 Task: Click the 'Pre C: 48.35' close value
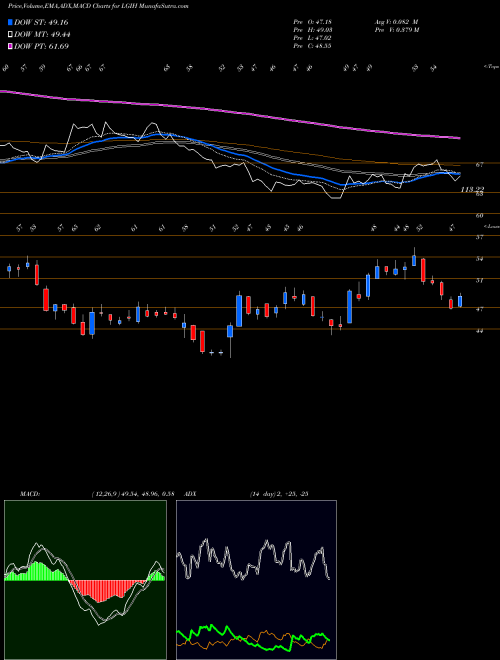(x=312, y=46)
